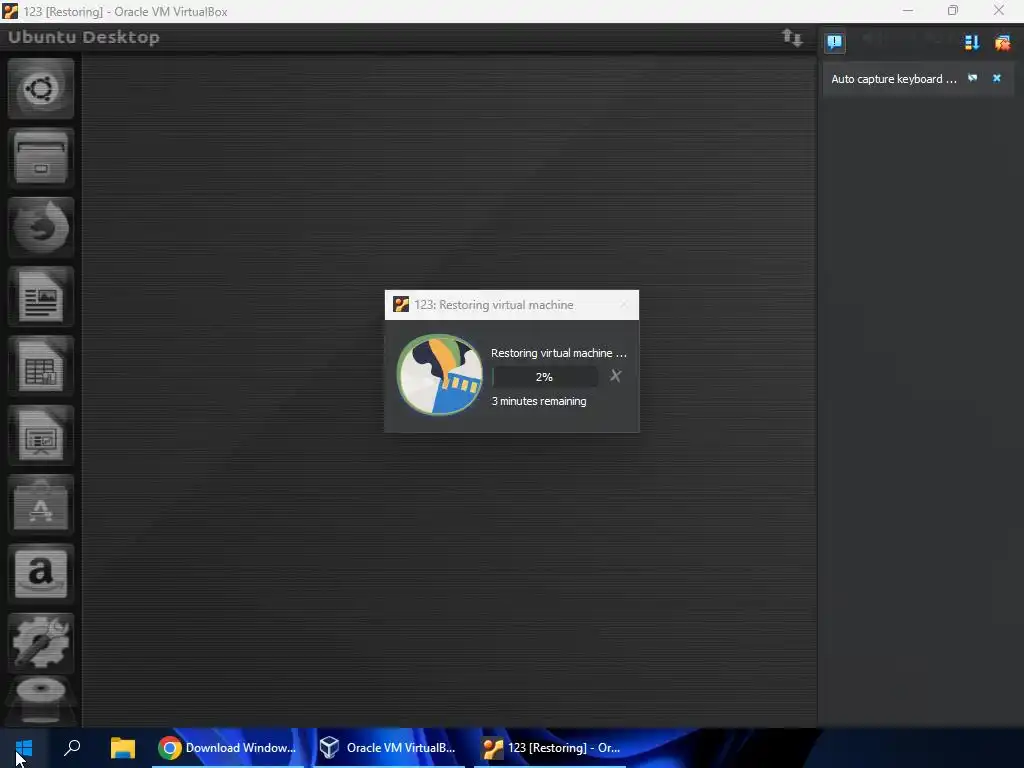Click the disc drive icon in launcher

pyautogui.click(x=40, y=700)
